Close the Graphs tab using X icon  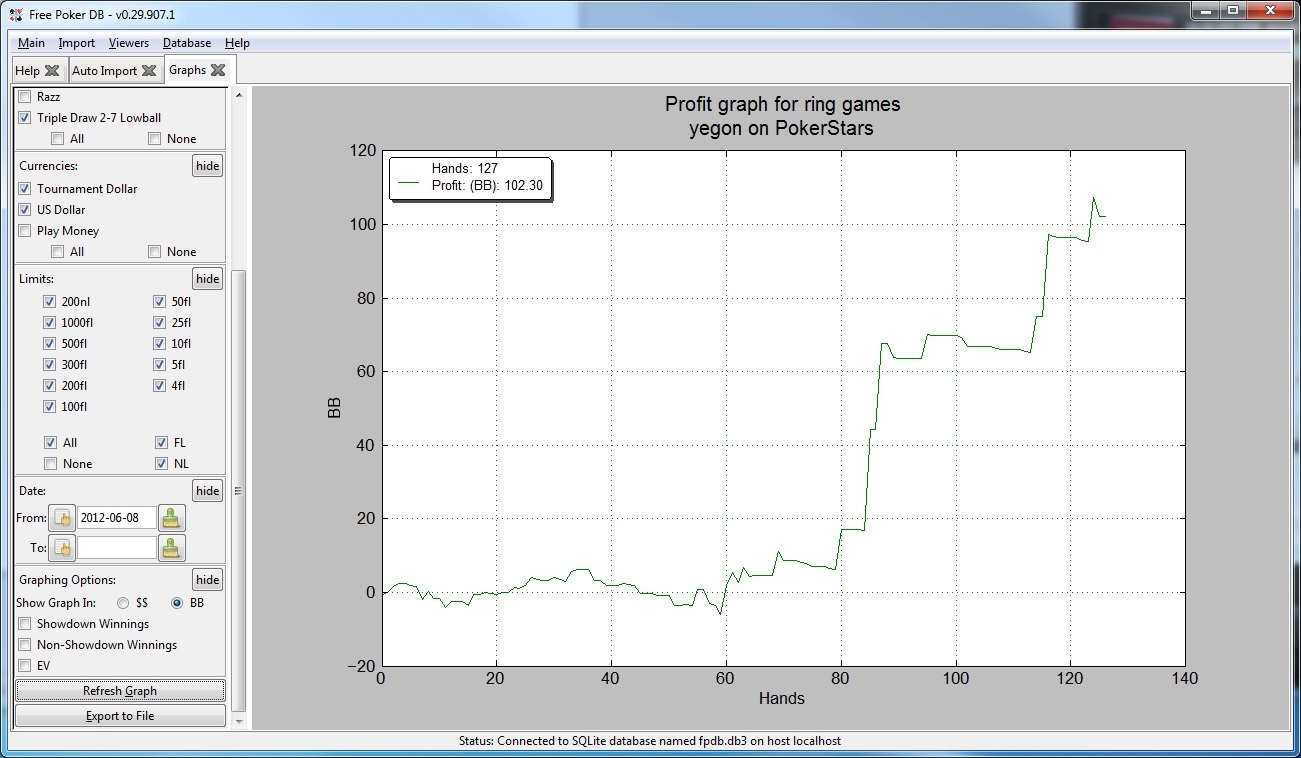(x=218, y=70)
